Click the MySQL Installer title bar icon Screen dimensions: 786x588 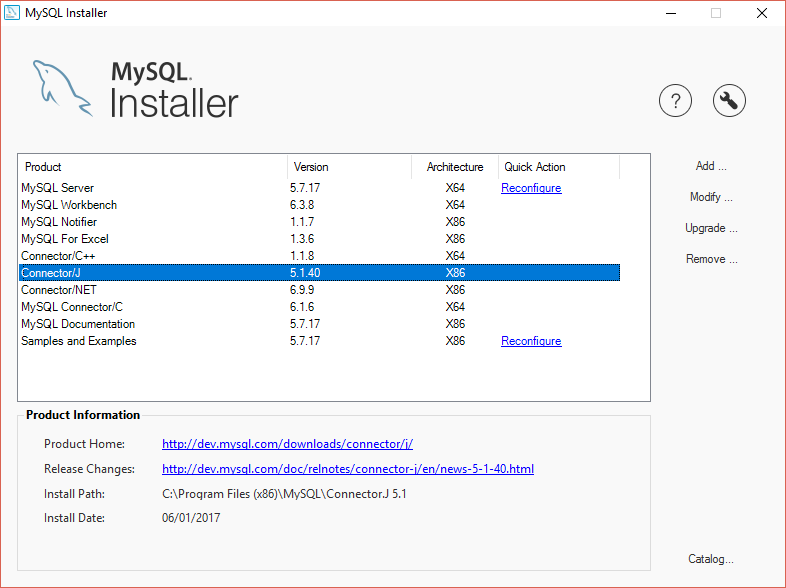pos(12,13)
